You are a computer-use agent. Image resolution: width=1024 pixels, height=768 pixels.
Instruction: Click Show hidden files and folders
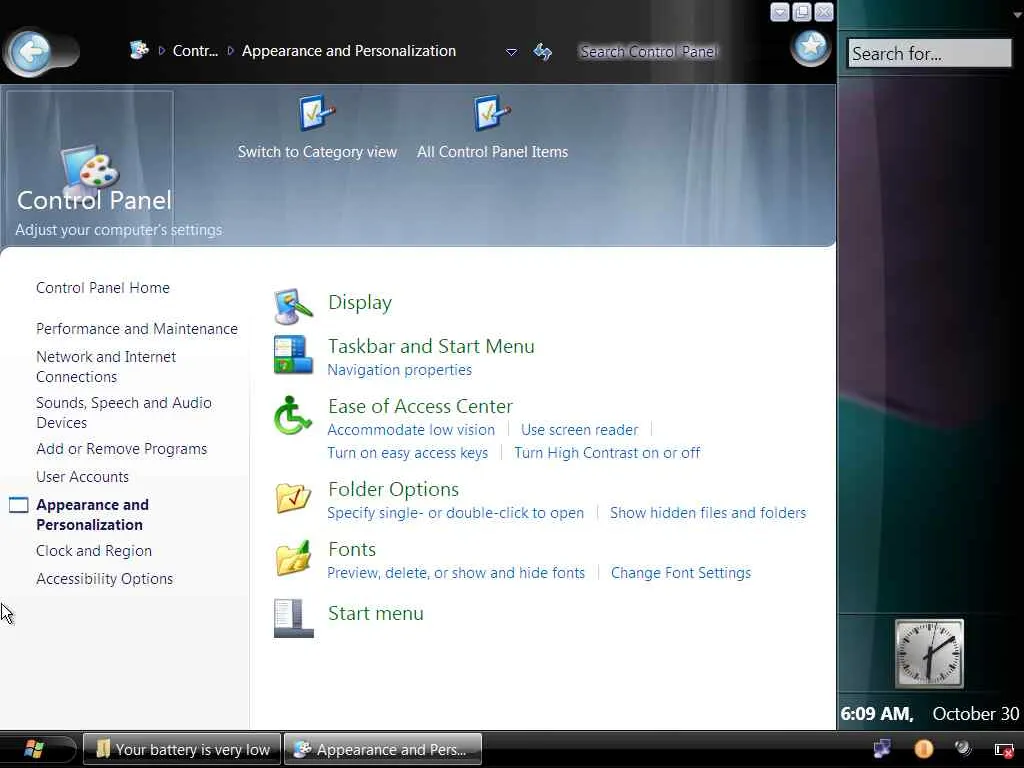pos(708,513)
